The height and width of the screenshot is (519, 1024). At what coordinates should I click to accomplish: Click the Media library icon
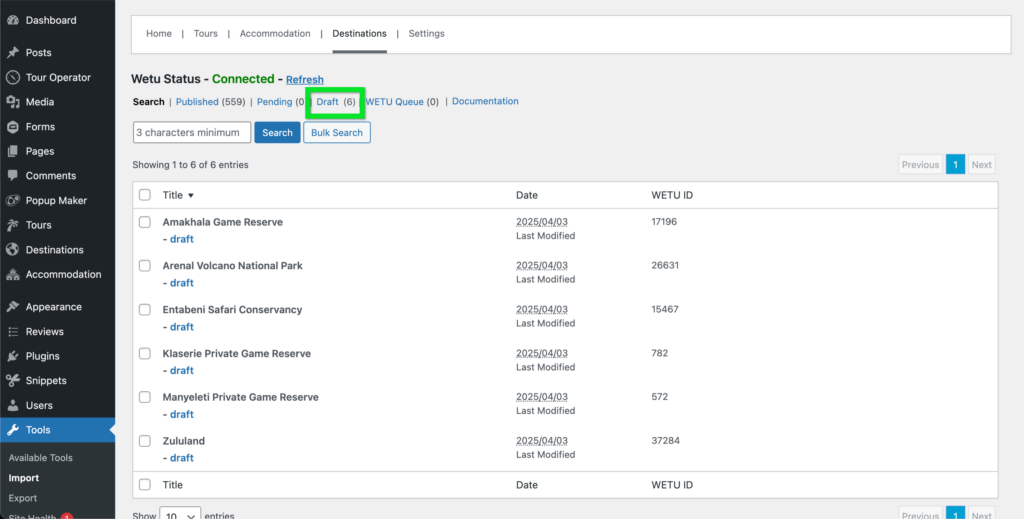[12, 102]
